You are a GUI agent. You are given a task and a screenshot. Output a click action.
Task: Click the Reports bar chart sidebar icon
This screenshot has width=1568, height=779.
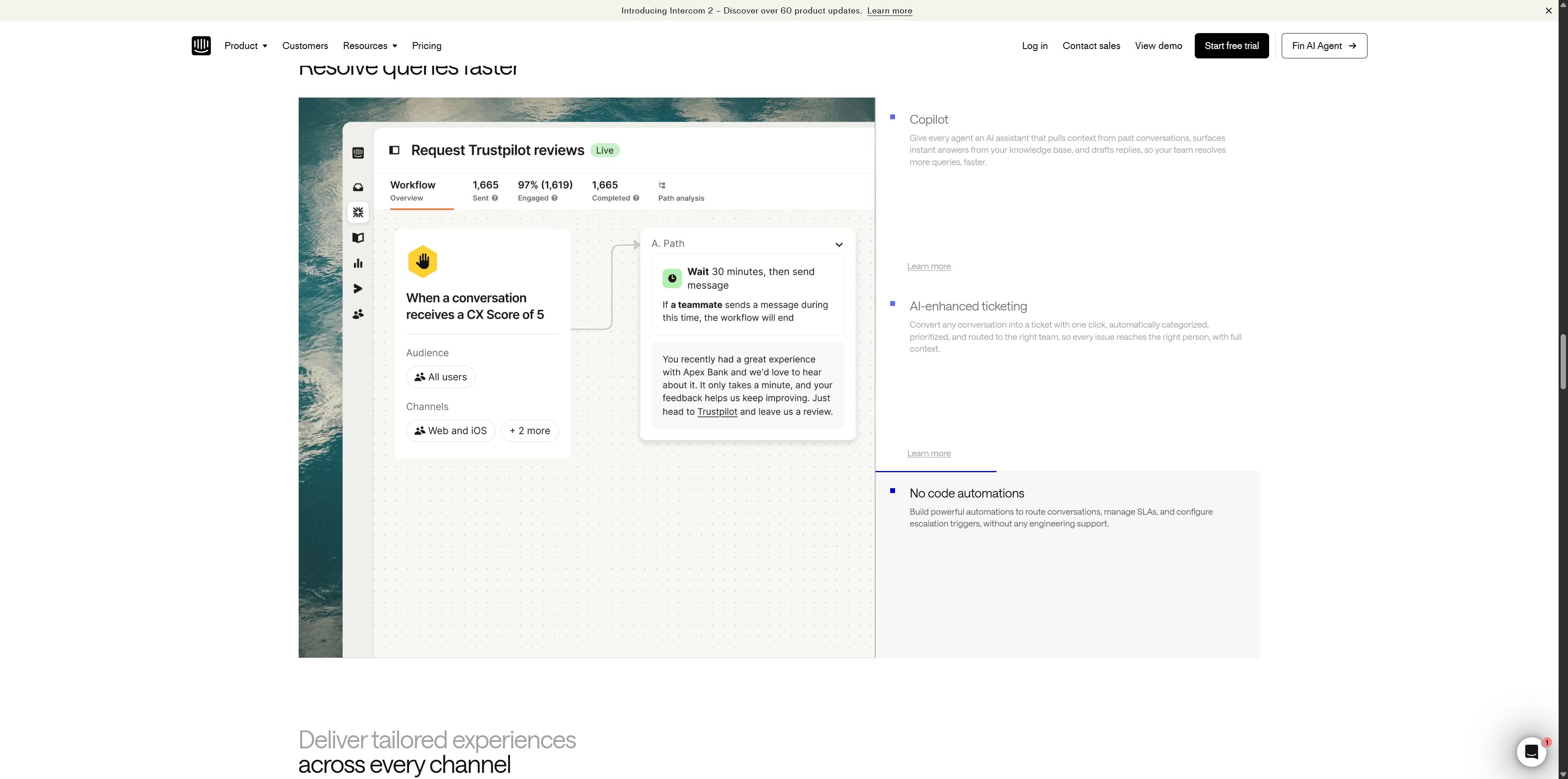[358, 263]
